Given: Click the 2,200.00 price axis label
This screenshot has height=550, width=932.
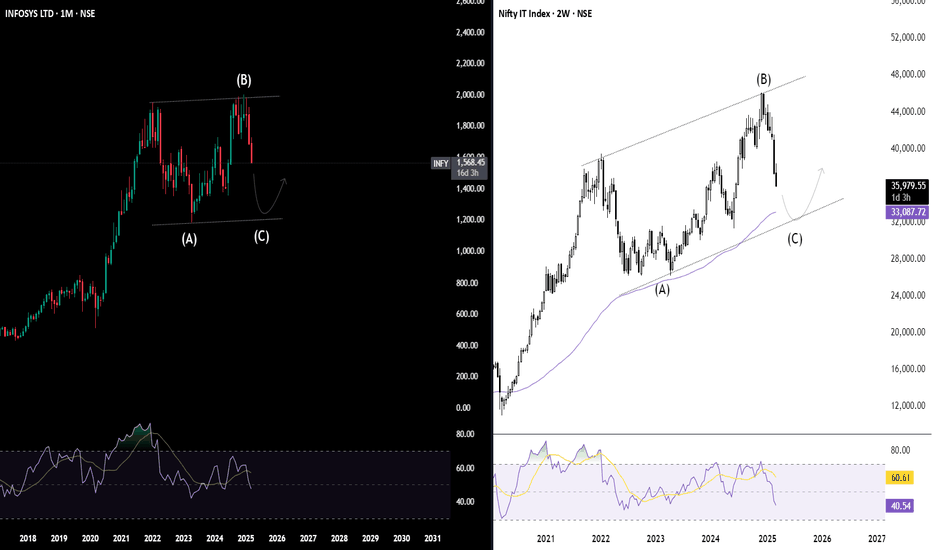Looking at the screenshot, I should (x=470, y=63).
